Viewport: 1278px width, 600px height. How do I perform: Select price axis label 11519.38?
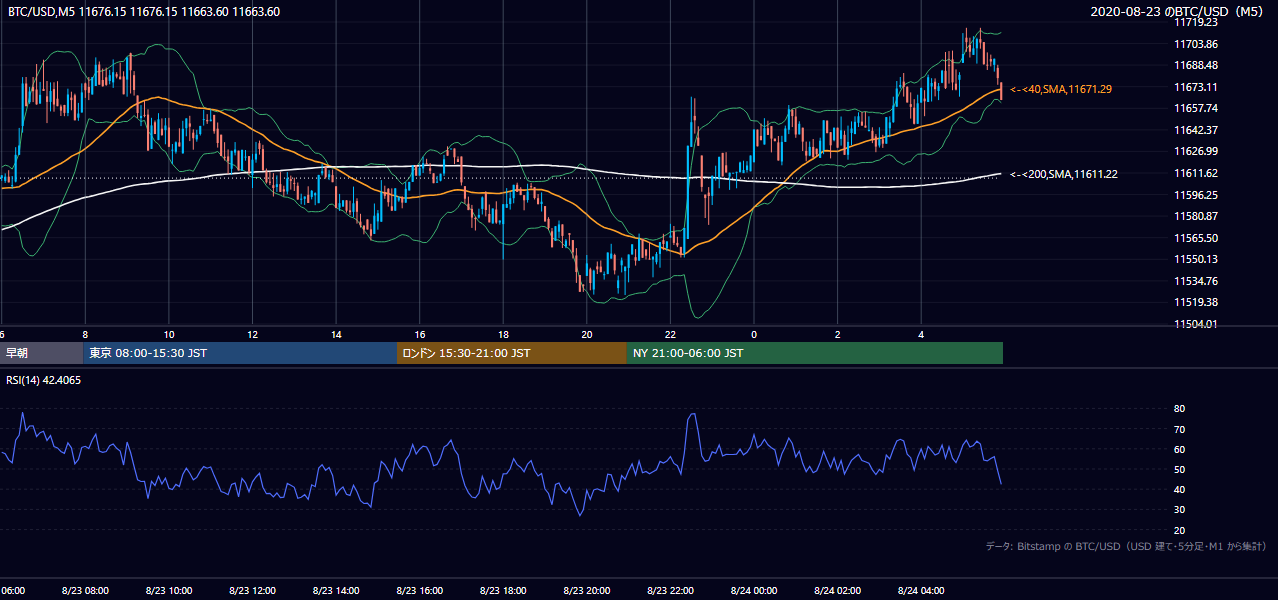click(1196, 302)
